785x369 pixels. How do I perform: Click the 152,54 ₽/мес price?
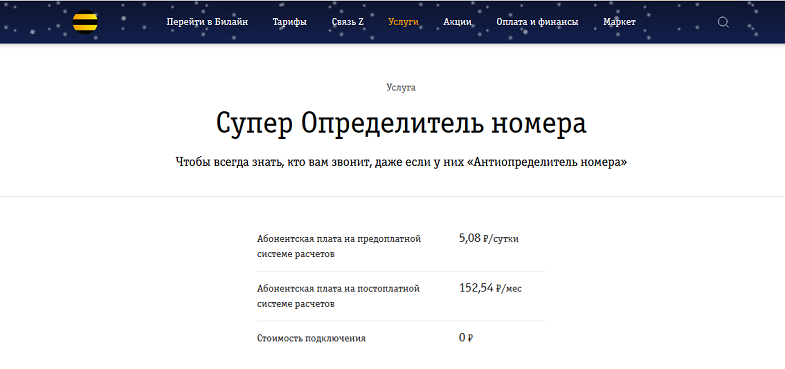click(x=491, y=288)
